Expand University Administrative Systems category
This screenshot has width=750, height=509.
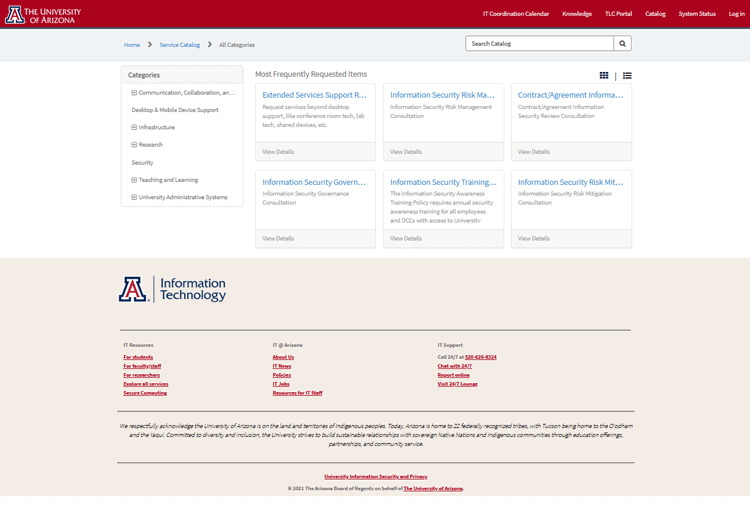pos(134,197)
